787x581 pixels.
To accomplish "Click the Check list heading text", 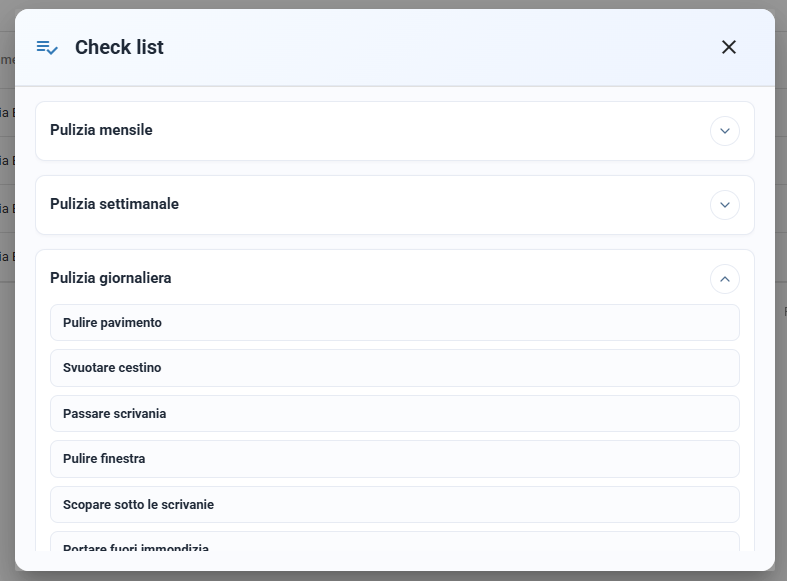I will click(x=119, y=47).
